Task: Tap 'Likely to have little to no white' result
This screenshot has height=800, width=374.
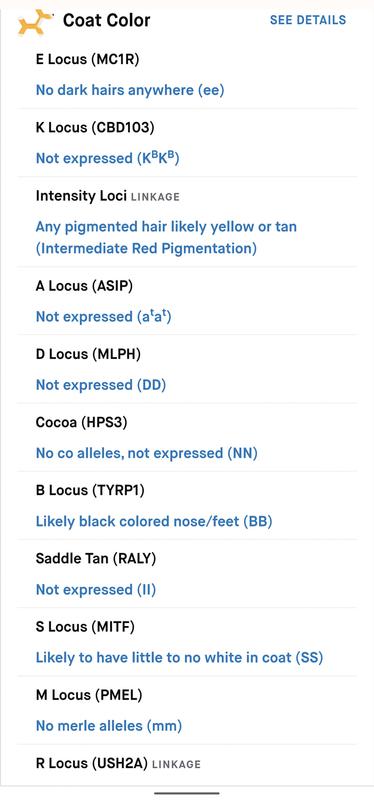Action: click(180, 658)
